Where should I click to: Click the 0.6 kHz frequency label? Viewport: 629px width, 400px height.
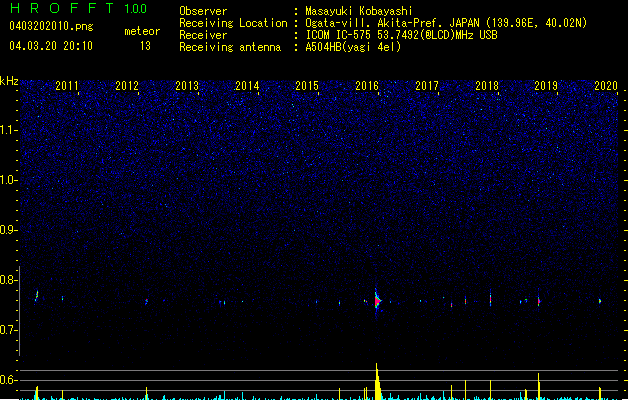pos(9,380)
